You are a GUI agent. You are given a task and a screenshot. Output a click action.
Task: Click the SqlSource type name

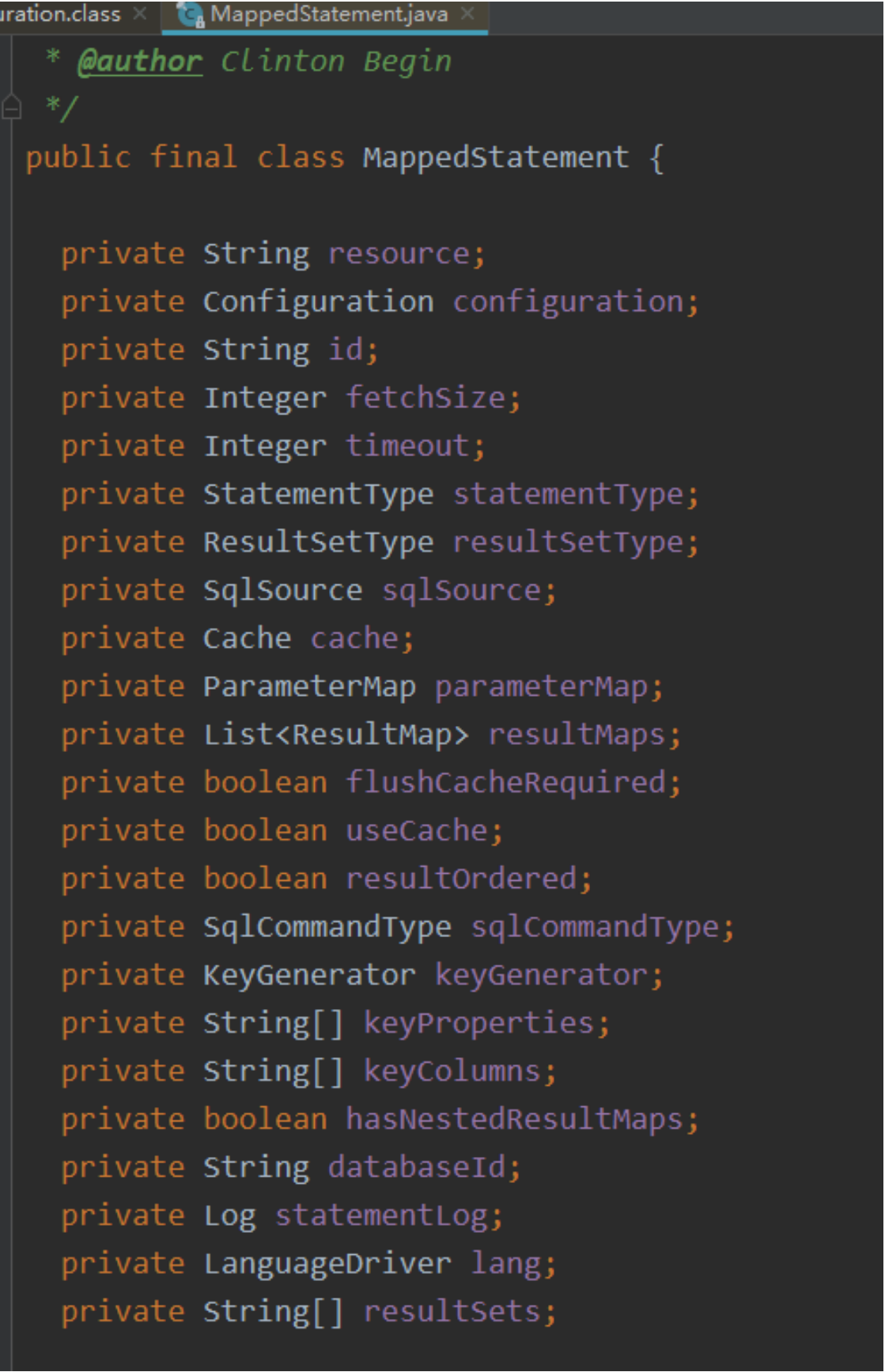282,591
